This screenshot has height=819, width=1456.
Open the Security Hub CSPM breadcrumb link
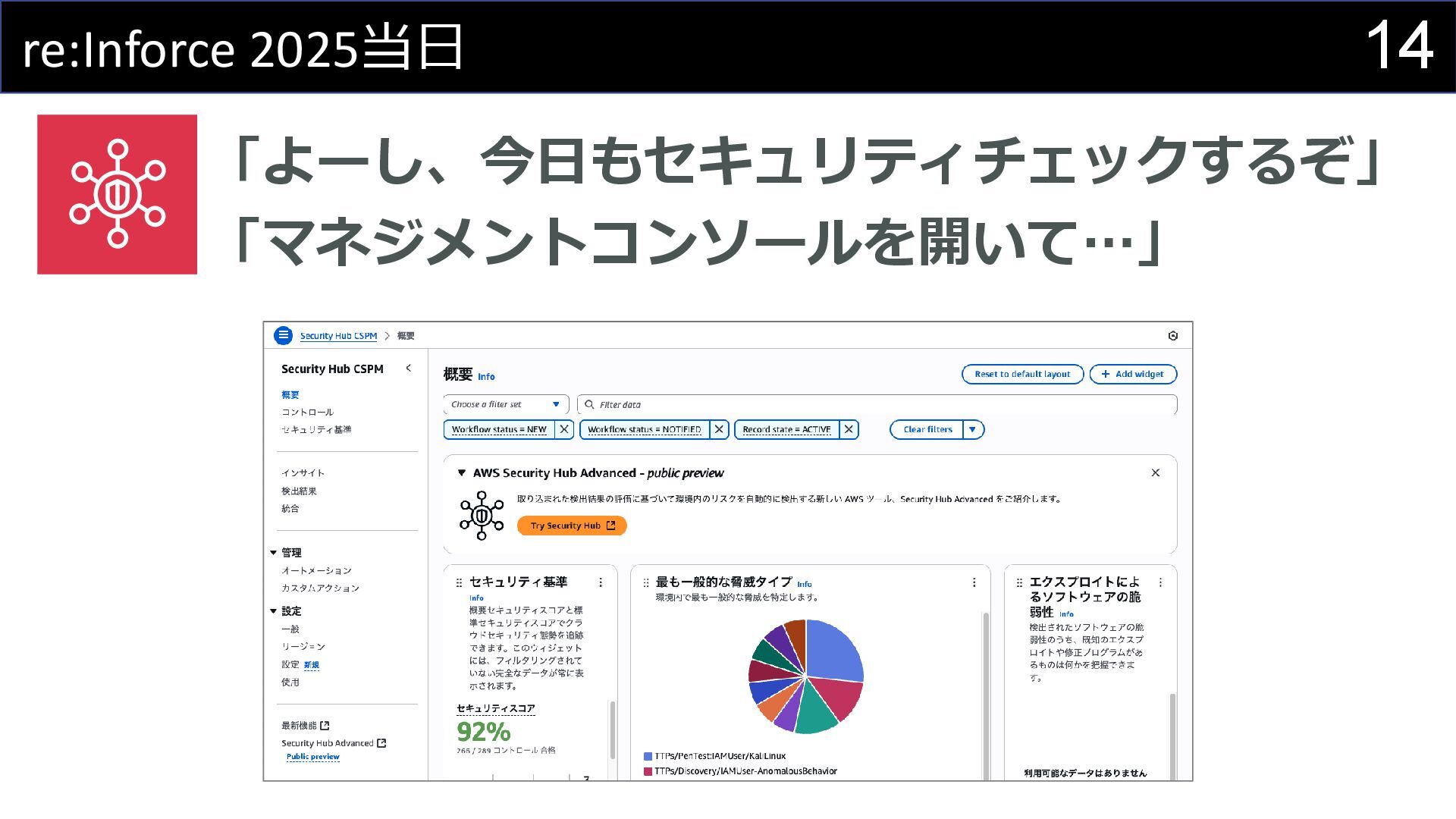[x=338, y=335]
